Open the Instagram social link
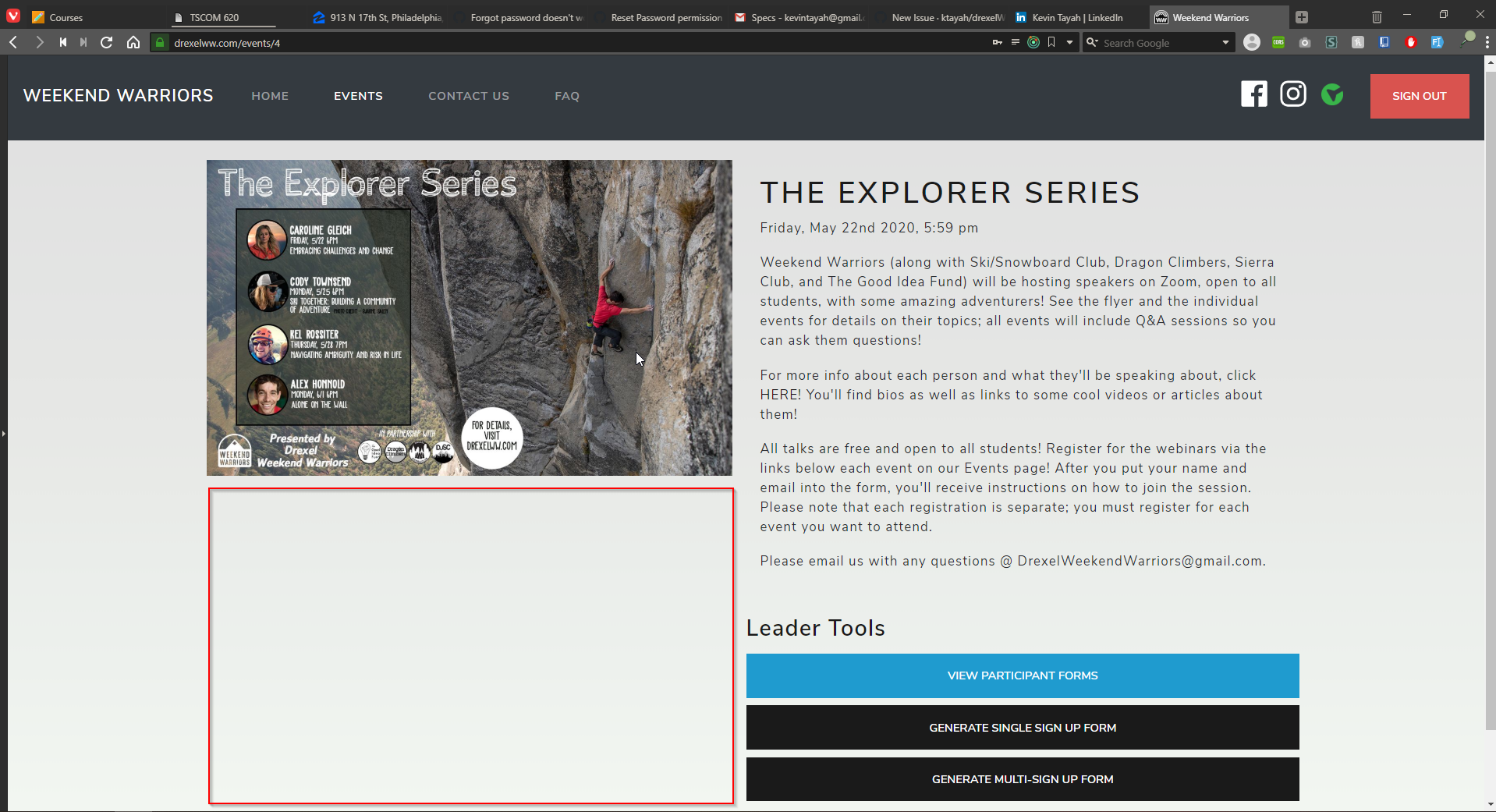The image size is (1496, 812). coord(1293,94)
